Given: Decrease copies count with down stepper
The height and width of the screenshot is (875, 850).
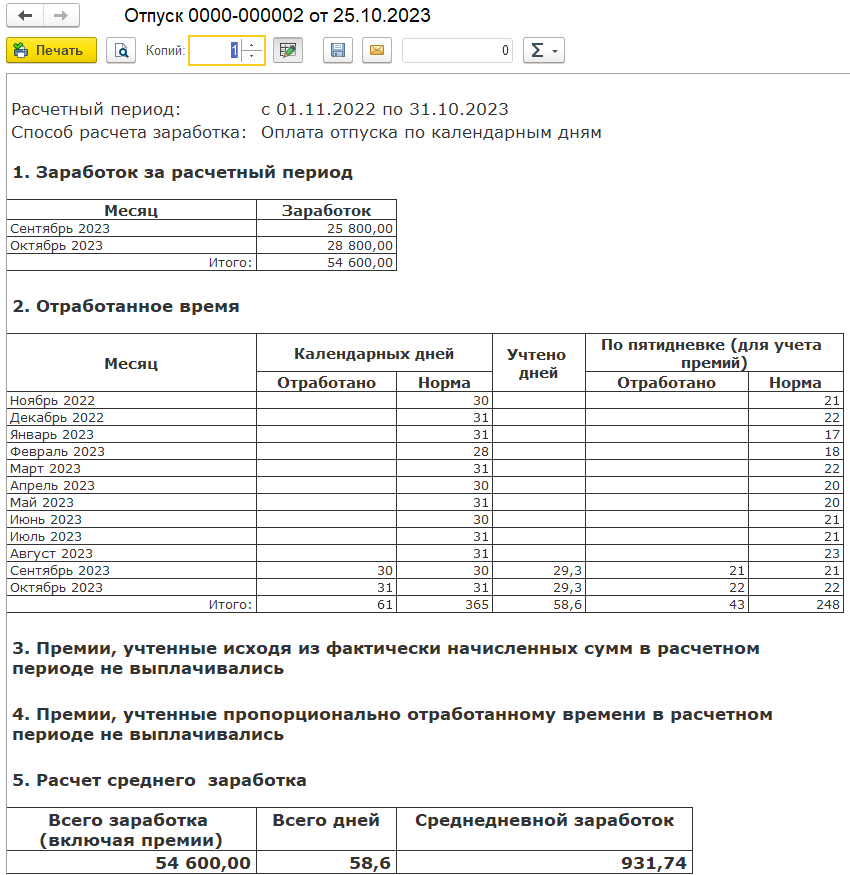Looking at the screenshot, I should (252, 56).
